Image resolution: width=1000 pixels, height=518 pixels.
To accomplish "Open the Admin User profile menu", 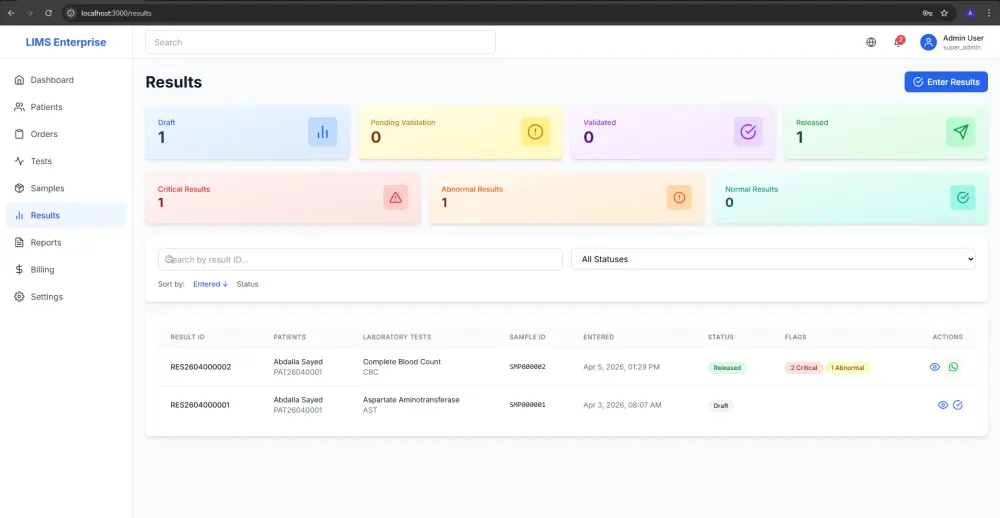I will coord(952,42).
